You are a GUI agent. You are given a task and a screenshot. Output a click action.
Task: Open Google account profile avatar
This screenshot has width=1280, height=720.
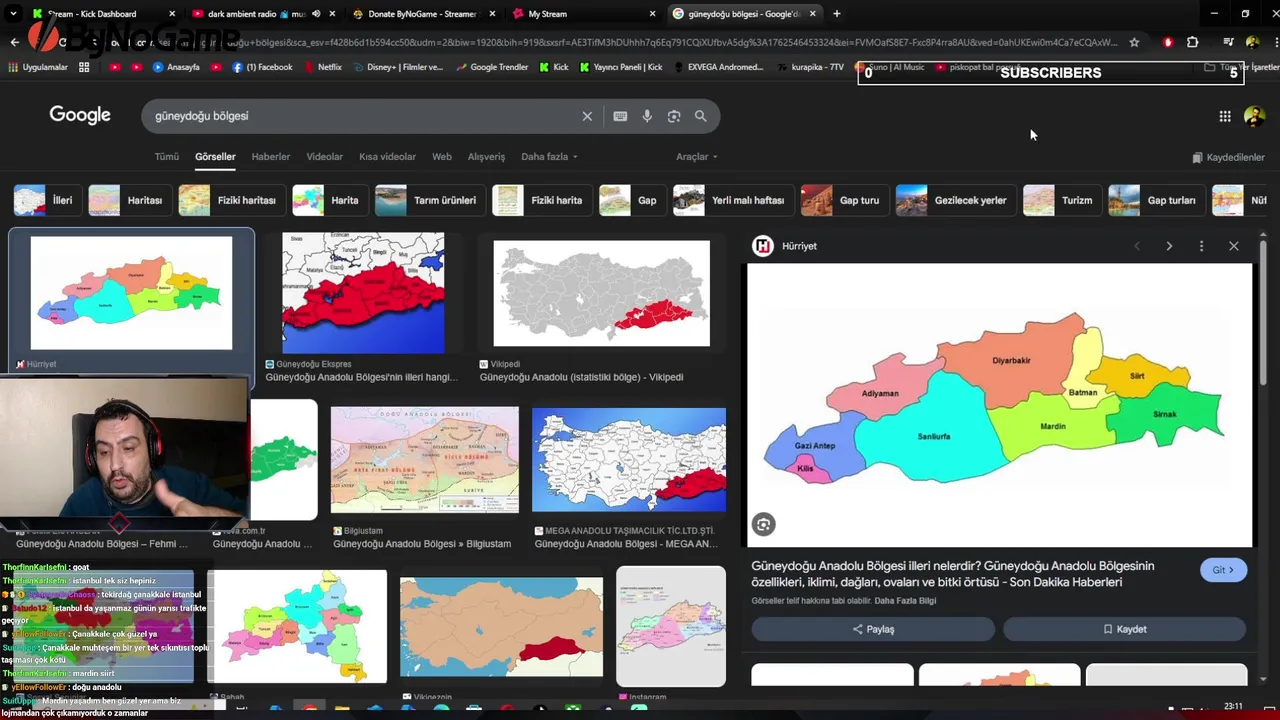pyautogui.click(x=1254, y=116)
